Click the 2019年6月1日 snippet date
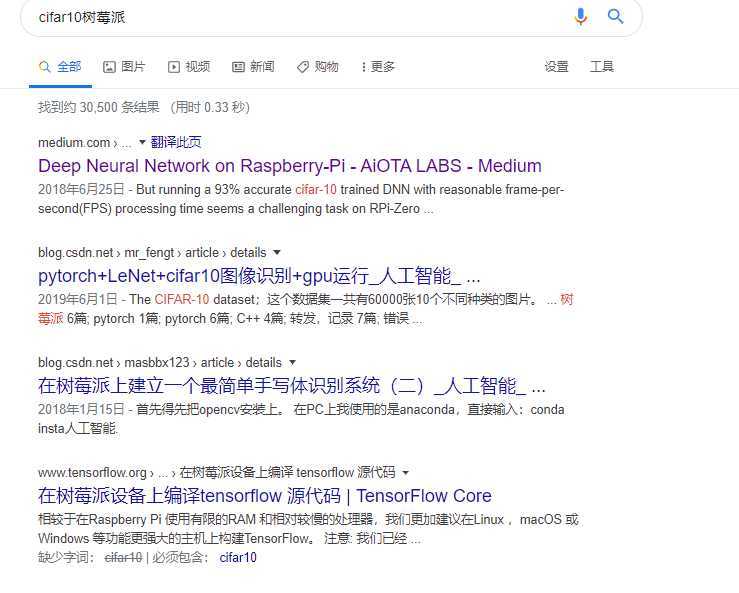 pyautogui.click(x=78, y=299)
